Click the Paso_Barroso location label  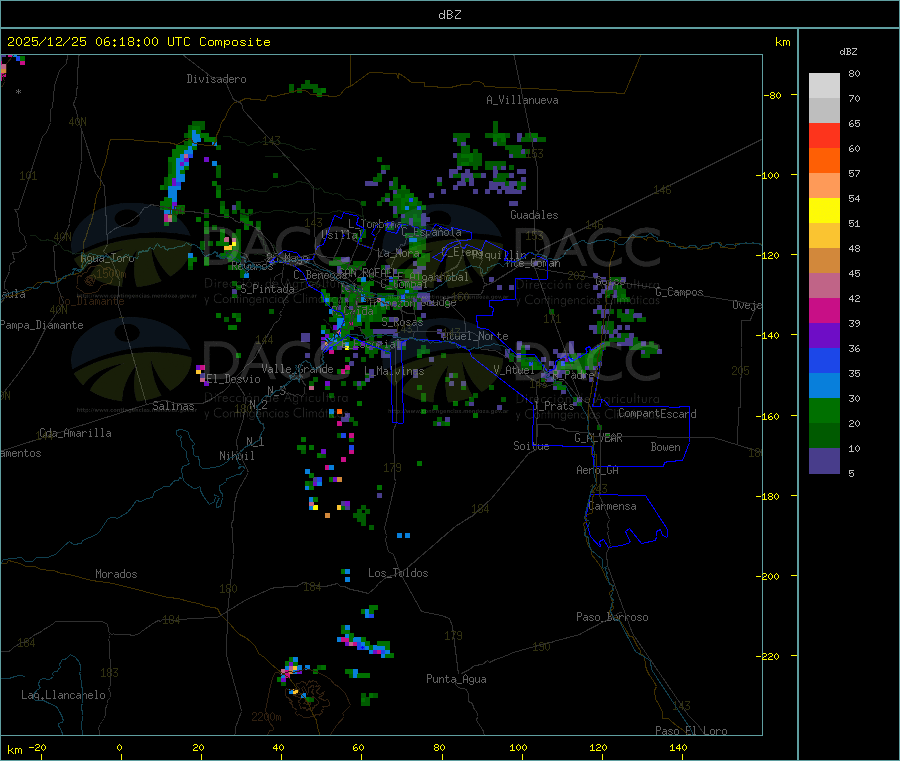(x=612, y=617)
